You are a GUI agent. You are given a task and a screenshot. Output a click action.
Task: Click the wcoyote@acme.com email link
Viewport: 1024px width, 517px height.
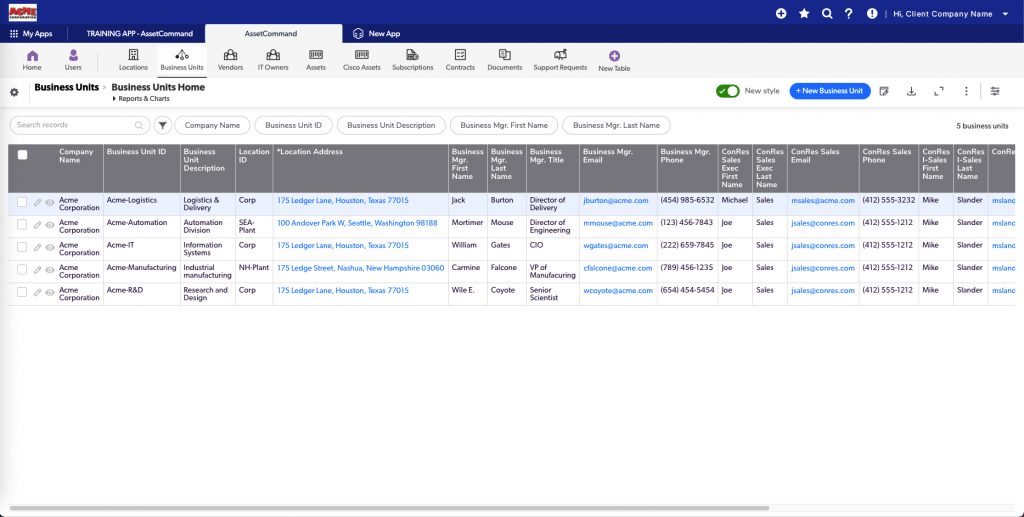click(618, 291)
